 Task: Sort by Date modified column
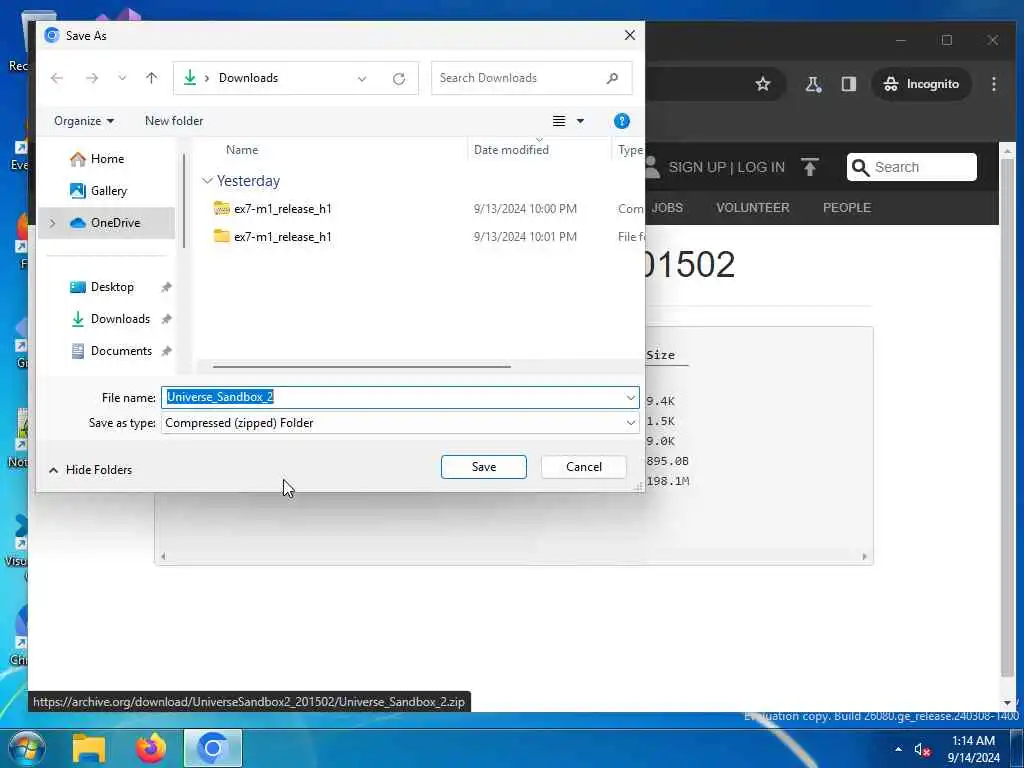tap(511, 150)
